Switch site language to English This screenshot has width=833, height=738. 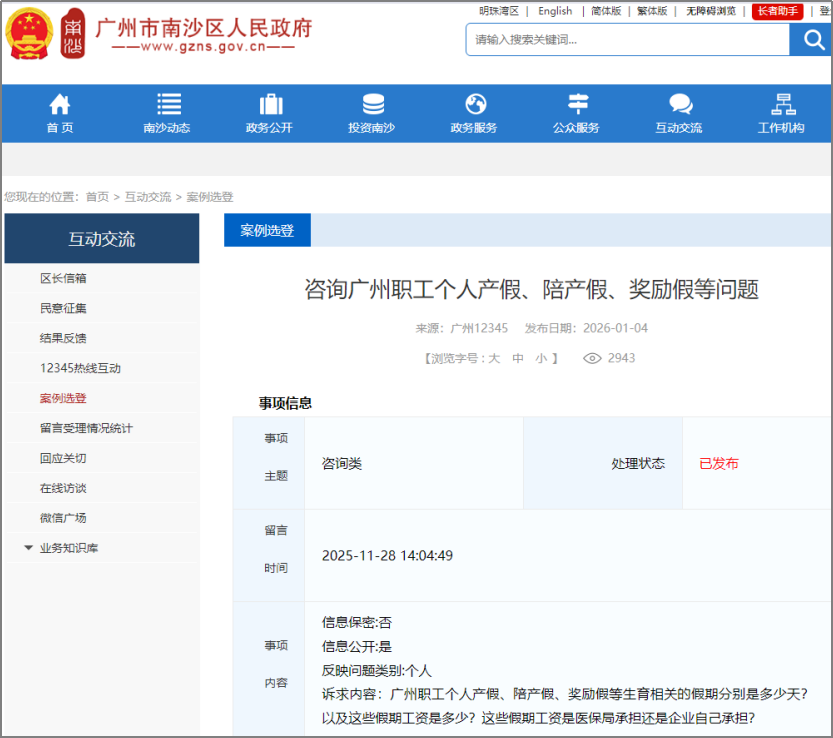[x=555, y=11]
